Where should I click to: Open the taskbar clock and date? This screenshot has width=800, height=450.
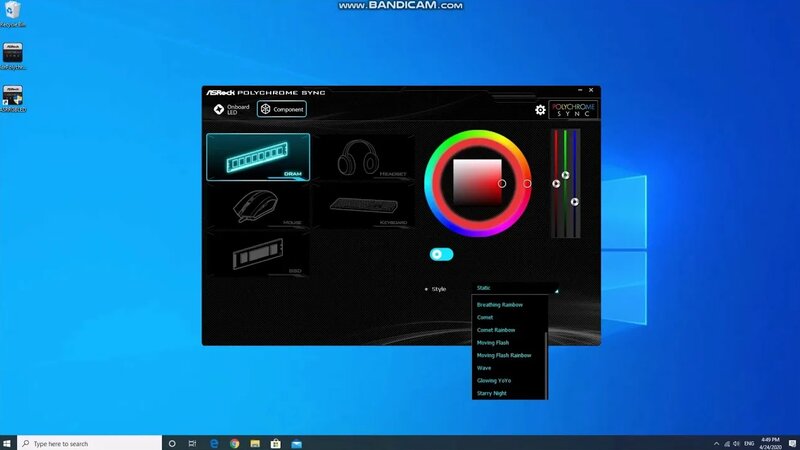pos(770,443)
